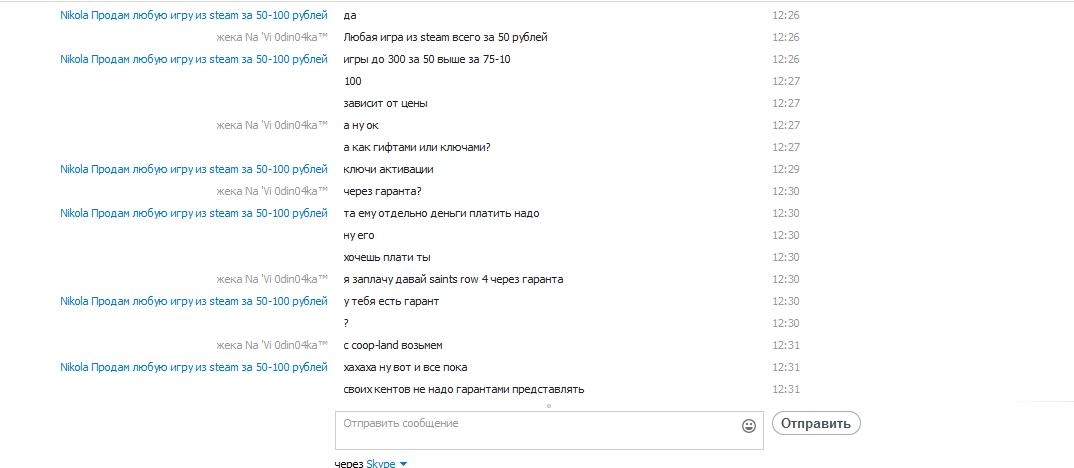Select the saints row 4 message

pos(453,280)
